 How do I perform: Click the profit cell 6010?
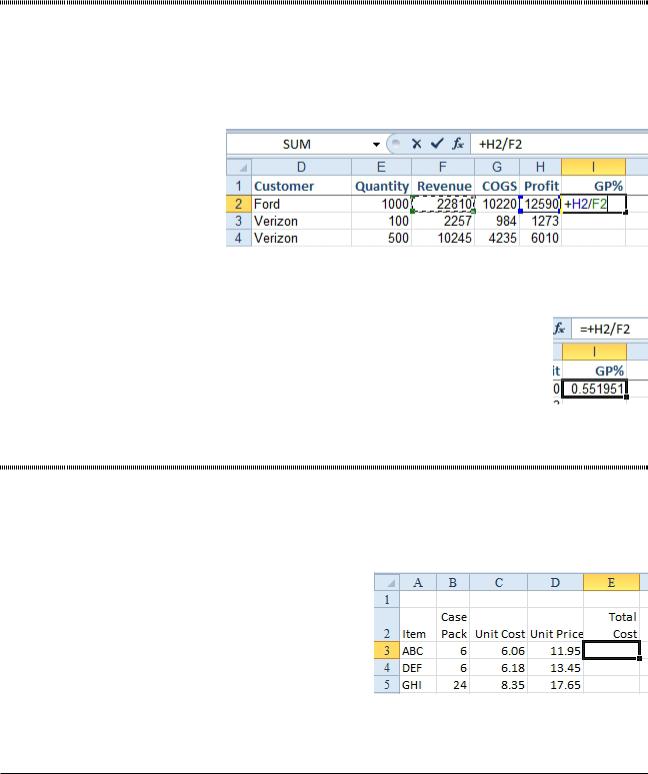pyautogui.click(x=540, y=238)
